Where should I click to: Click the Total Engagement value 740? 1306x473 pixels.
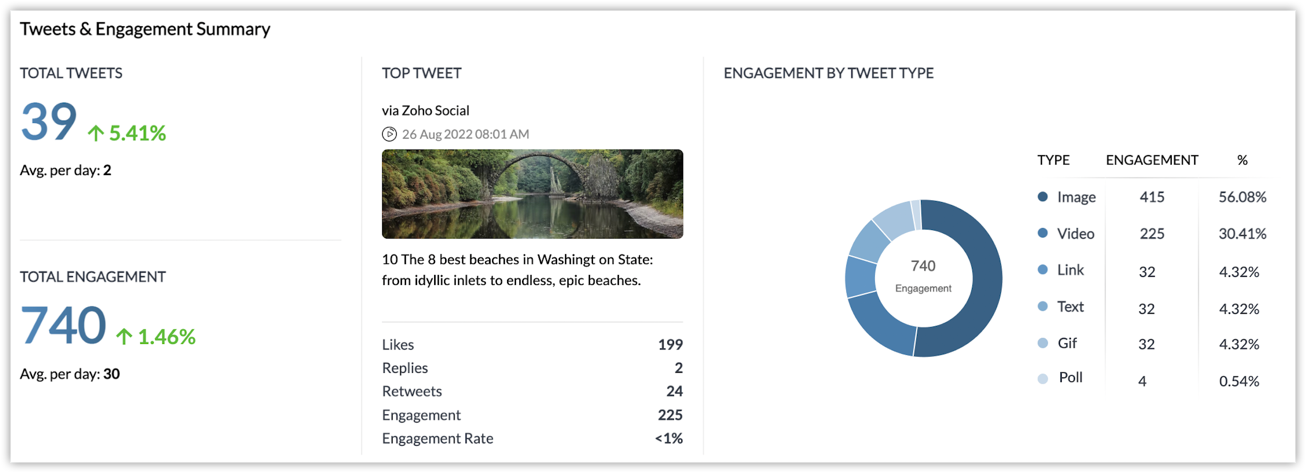63,327
